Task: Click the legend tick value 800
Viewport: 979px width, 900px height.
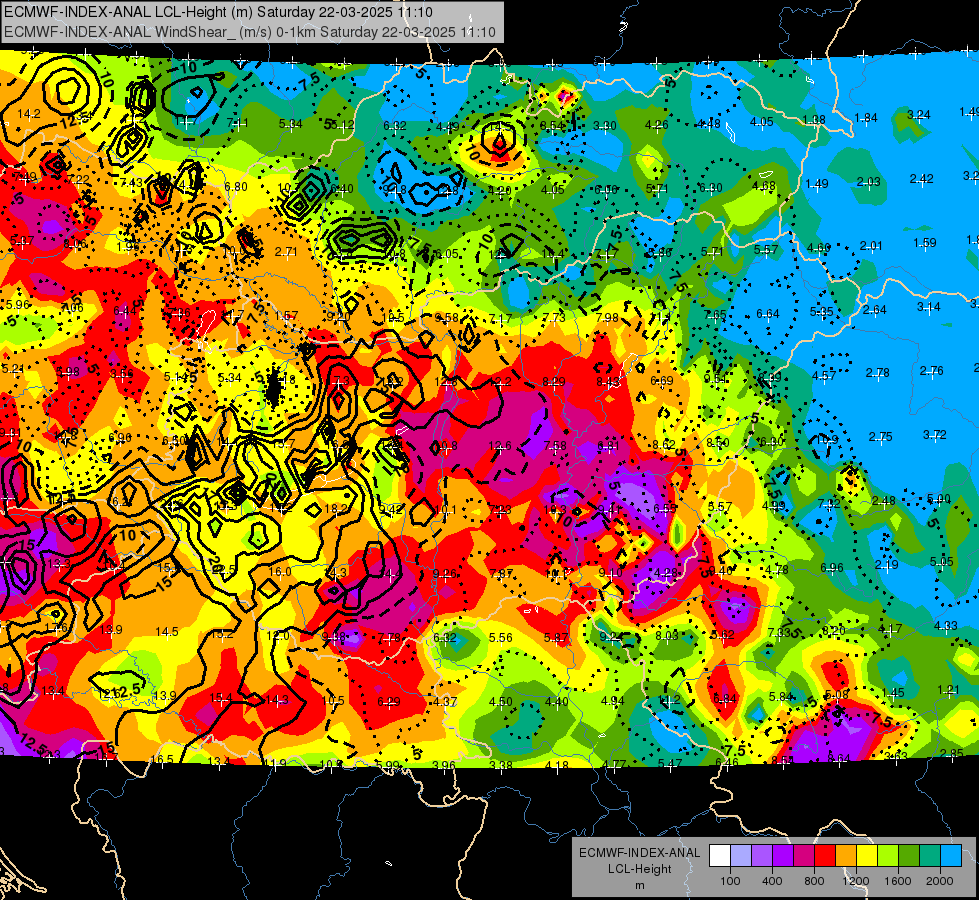Action: (814, 881)
